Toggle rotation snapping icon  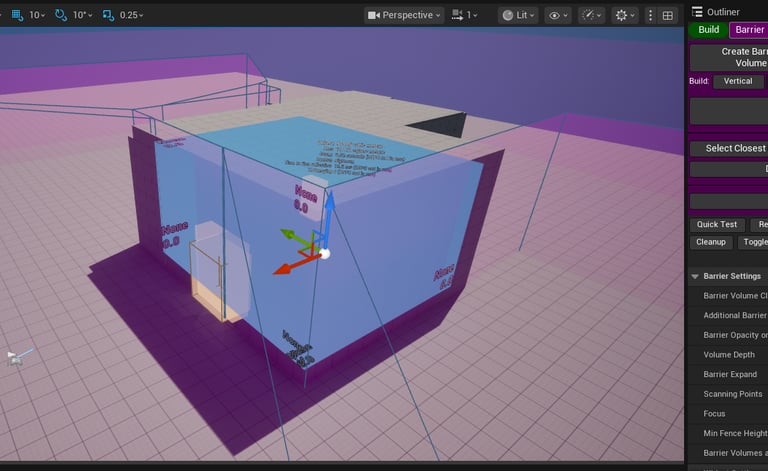61,15
